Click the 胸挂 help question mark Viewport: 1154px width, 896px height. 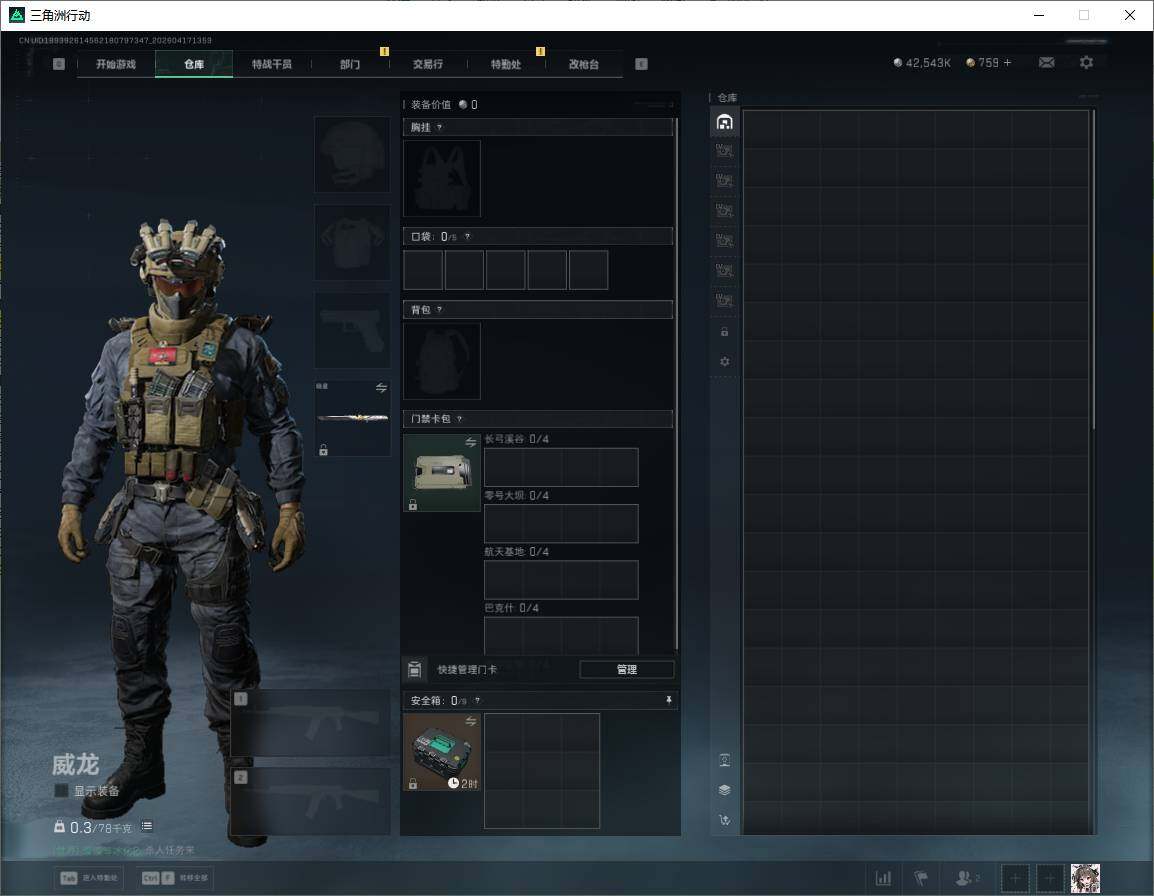(439, 127)
